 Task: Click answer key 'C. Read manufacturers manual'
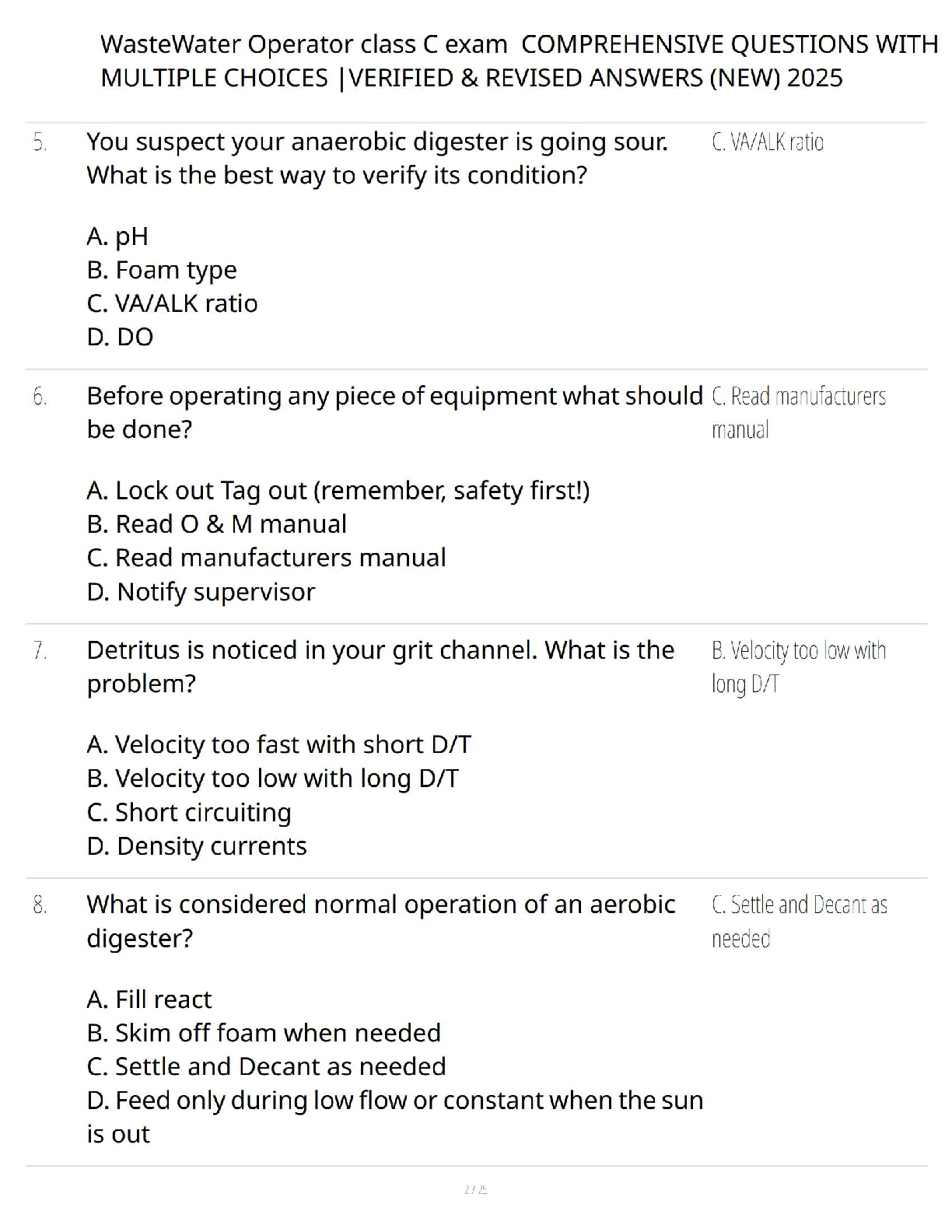click(799, 413)
